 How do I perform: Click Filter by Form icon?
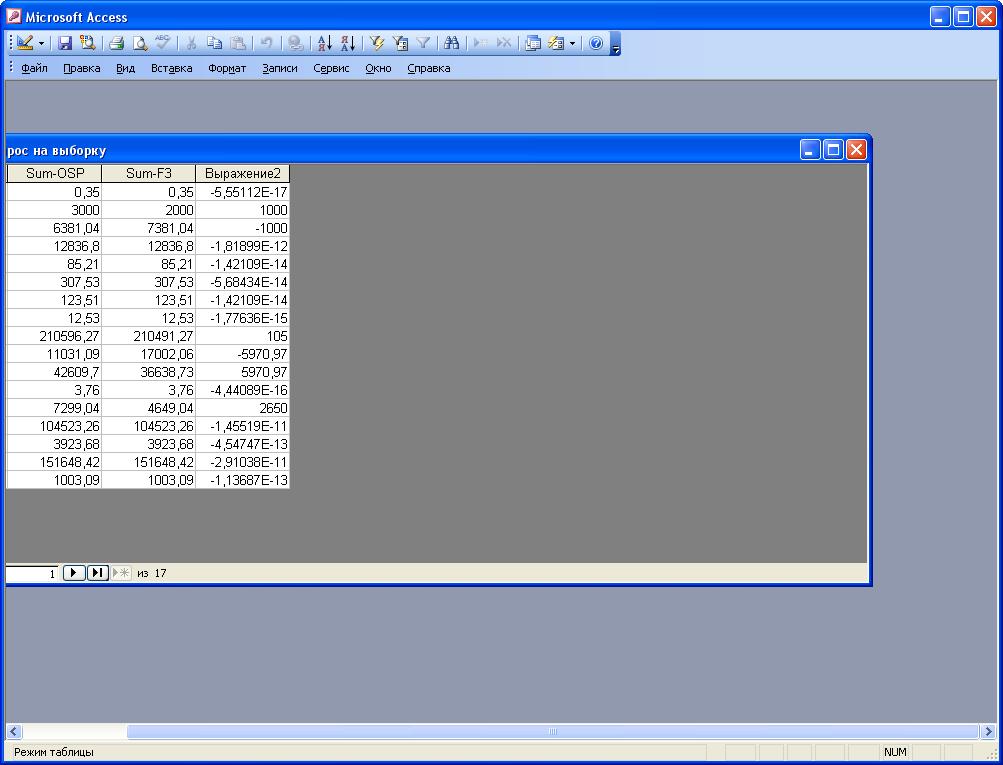coord(400,43)
